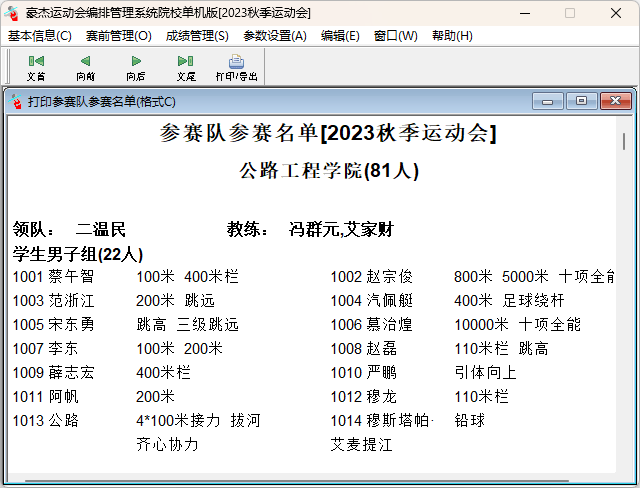Open 打印/导出 print export tool
Image resolution: width=640 pixels, height=488 pixels.
click(236, 67)
